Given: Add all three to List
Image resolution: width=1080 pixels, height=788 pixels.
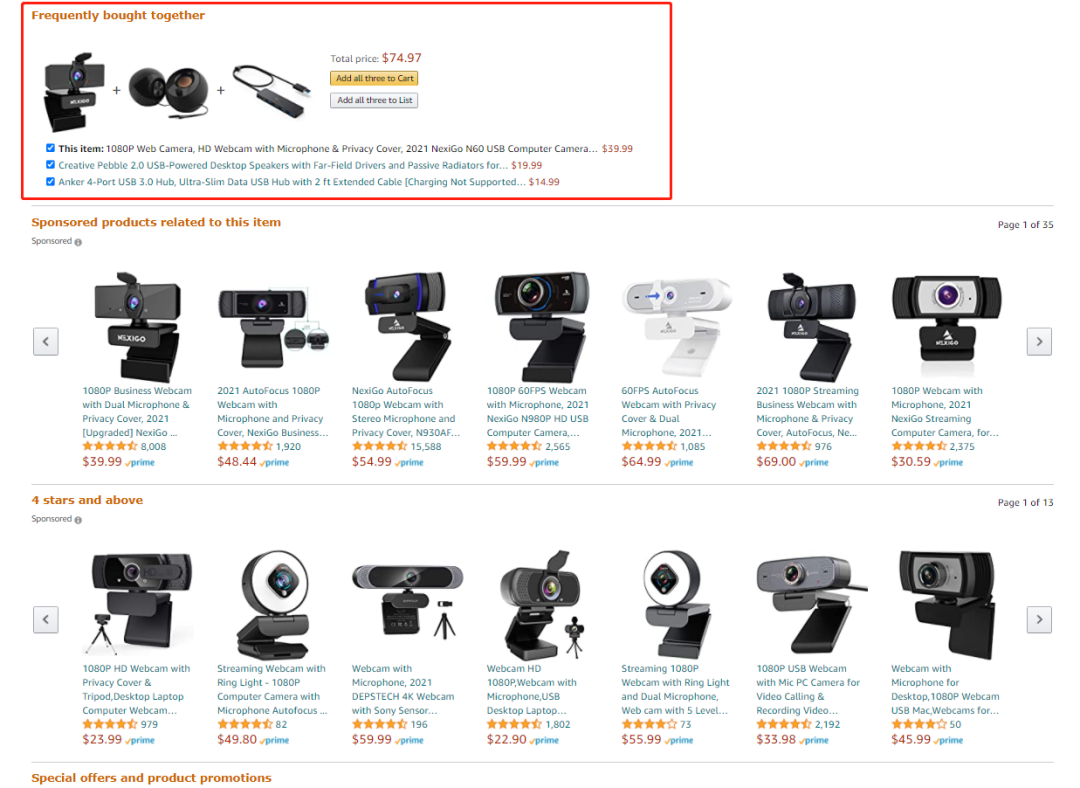Looking at the screenshot, I should pyautogui.click(x=374, y=101).
